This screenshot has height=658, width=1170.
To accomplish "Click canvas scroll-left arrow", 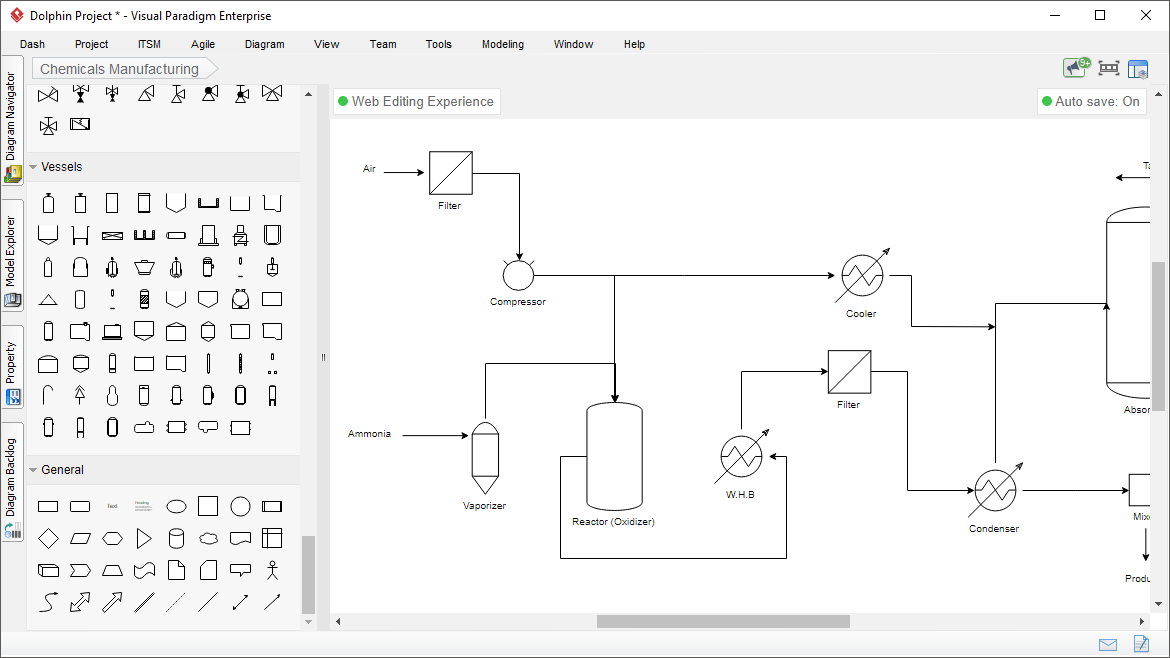I will pos(338,621).
